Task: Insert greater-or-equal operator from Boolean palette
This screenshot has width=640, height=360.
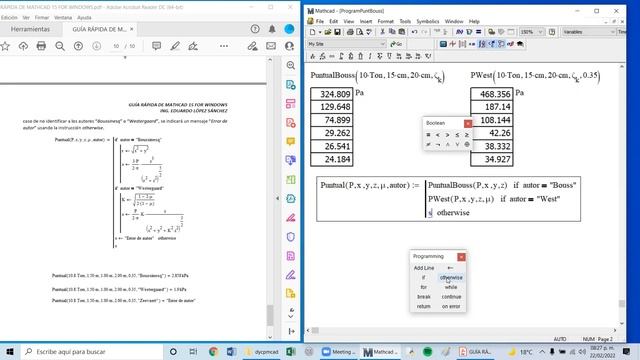Action: click(467, 135)
